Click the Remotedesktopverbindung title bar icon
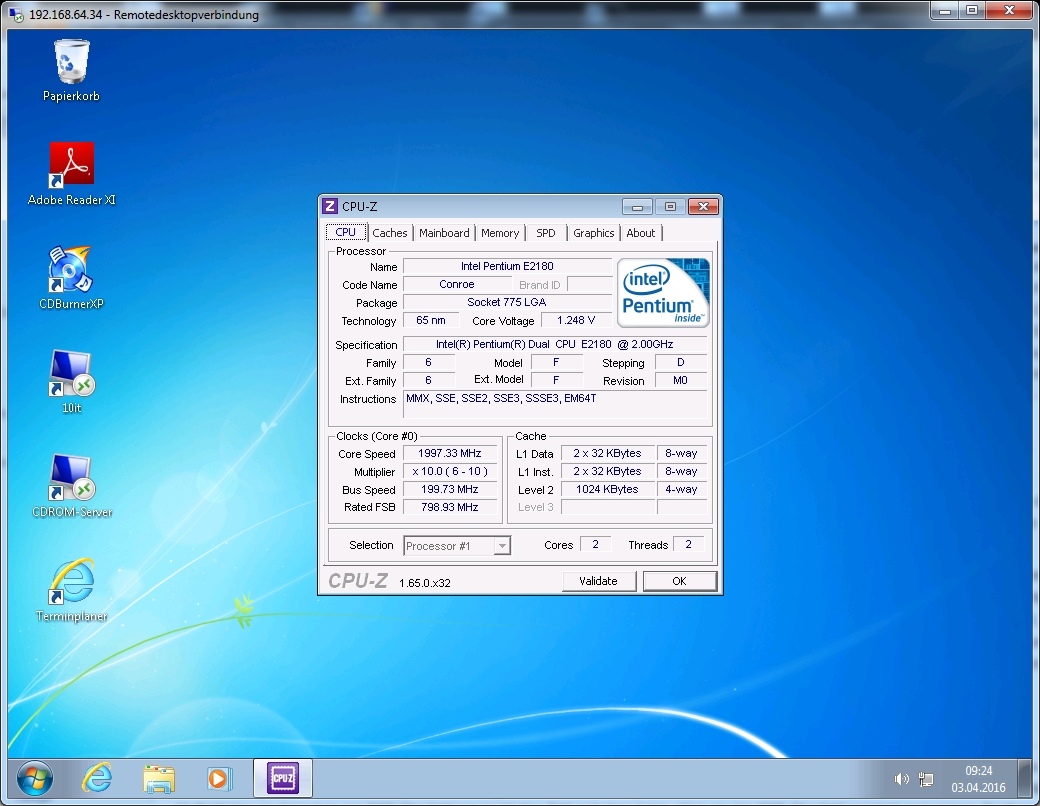The width and height of the screenshot is (1040, 806). 17,14
